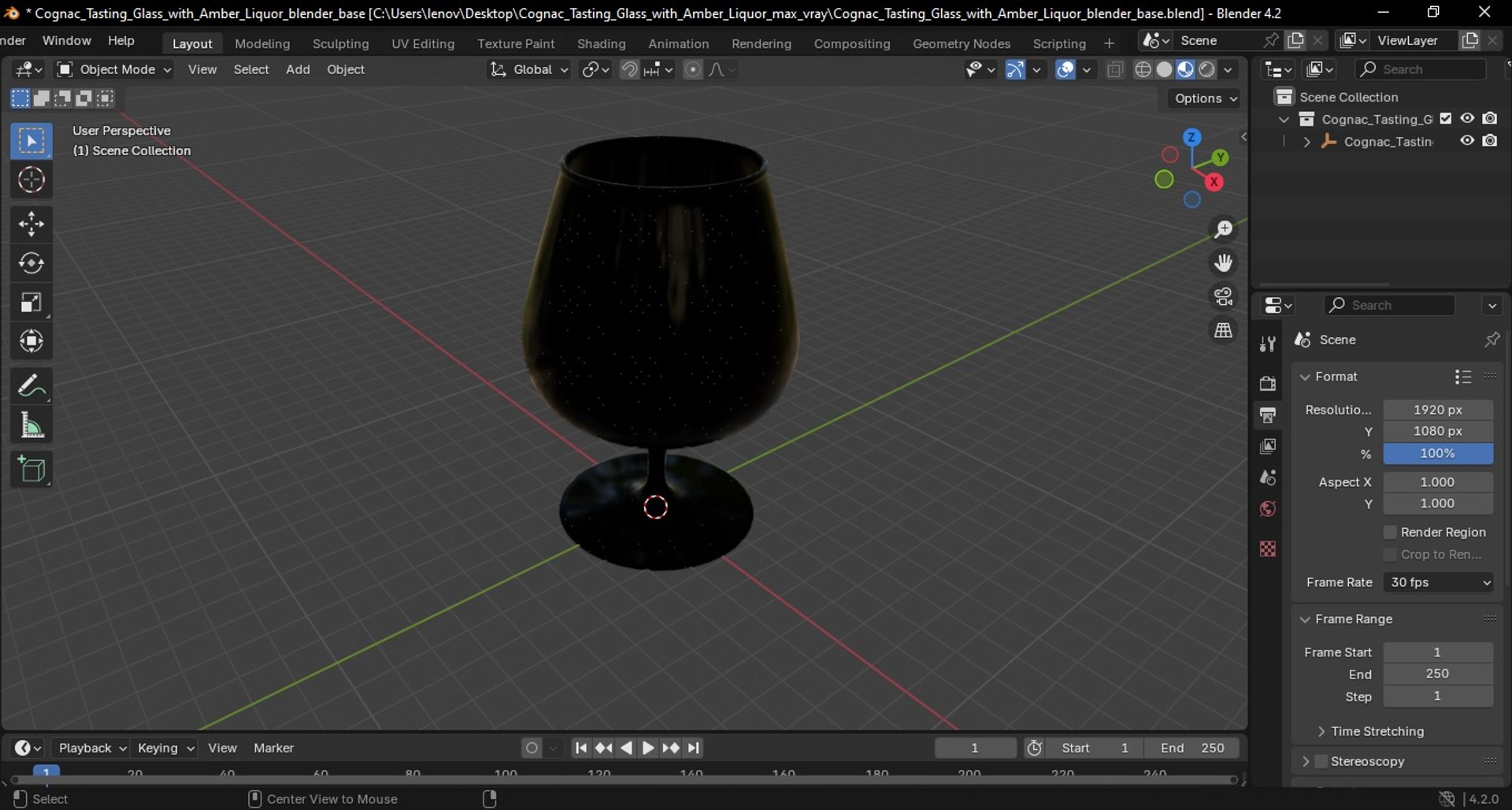Toggle snapping magnet icon
This screenshot has height=810, width=1512.
pos(629,69)
